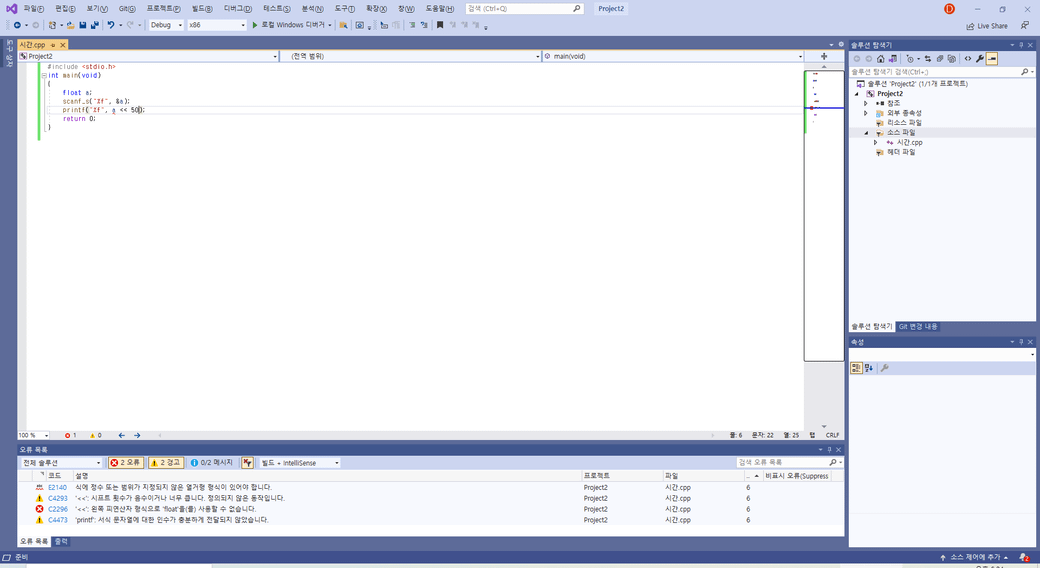The height and width of the screenshot is (568, 1040).
Task: Click the split editor plus icon
Action: click(x=824, y=56)
